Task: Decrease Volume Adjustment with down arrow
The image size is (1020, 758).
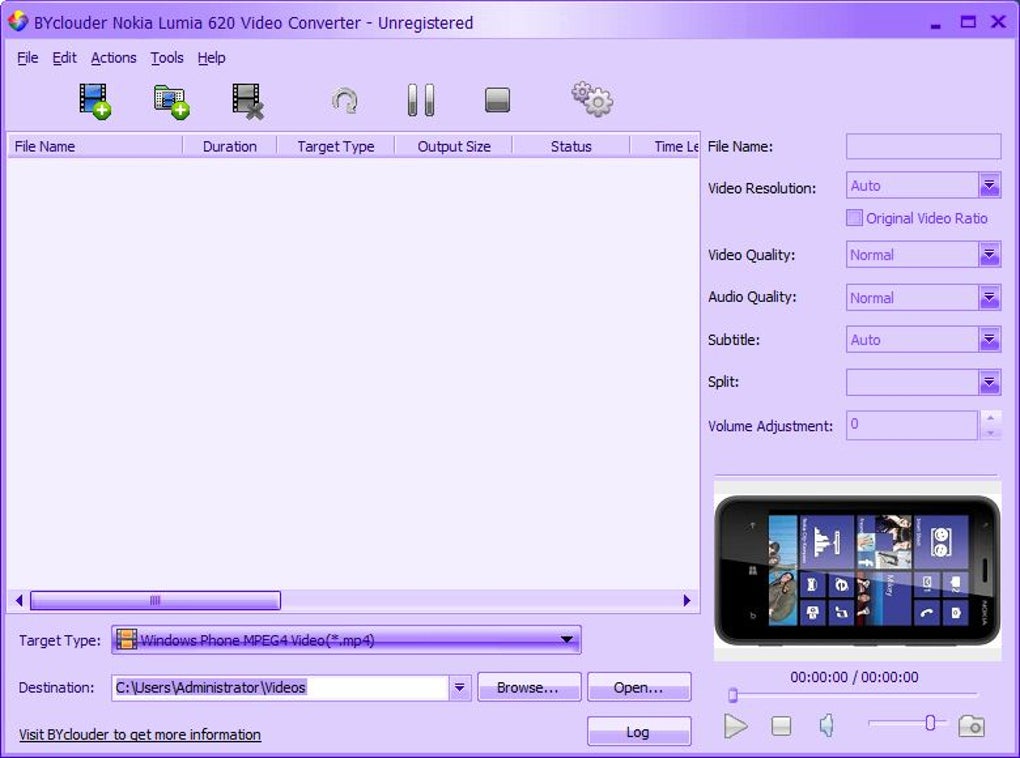Action: [990, 432]
